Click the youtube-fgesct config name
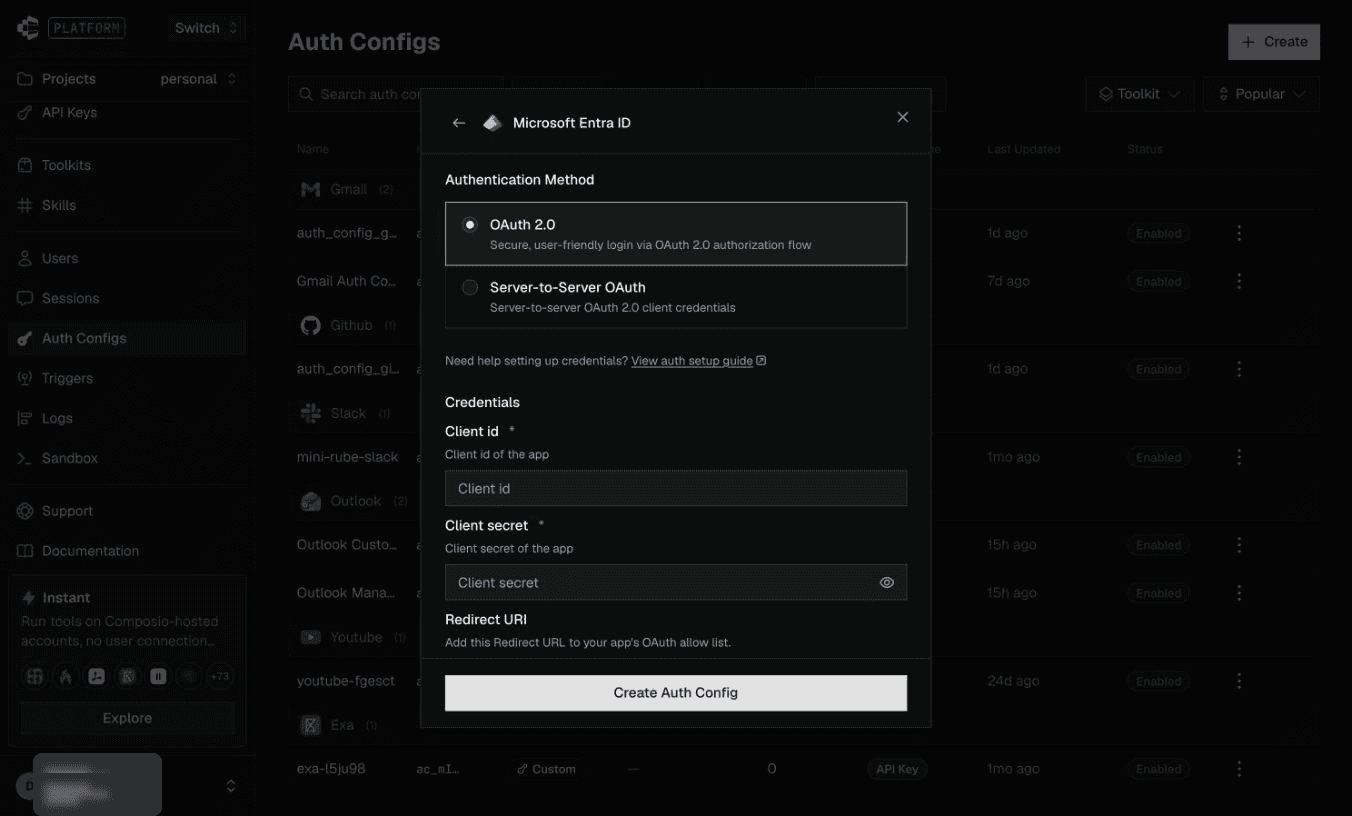This screenshot has width=1352, height=816. click(x=346, y=681)
